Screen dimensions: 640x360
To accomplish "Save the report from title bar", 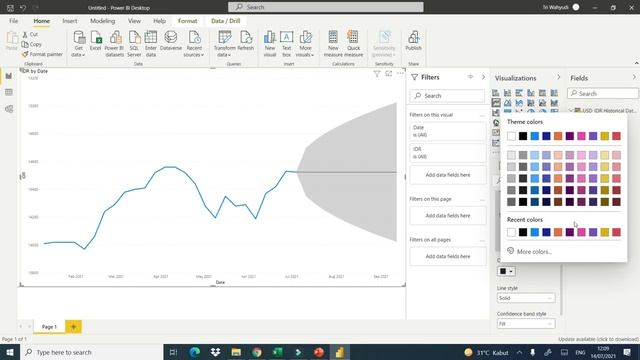I will (10, 7).
